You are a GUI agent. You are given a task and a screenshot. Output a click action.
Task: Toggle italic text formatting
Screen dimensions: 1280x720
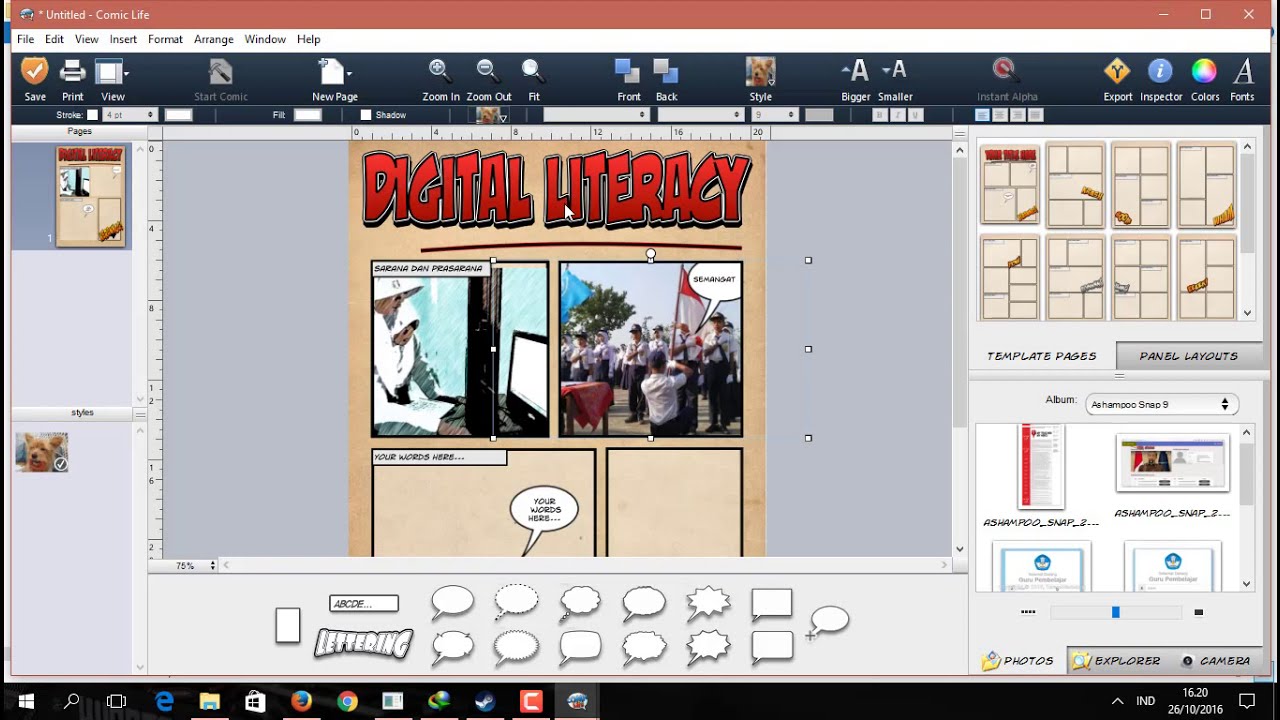898,115
